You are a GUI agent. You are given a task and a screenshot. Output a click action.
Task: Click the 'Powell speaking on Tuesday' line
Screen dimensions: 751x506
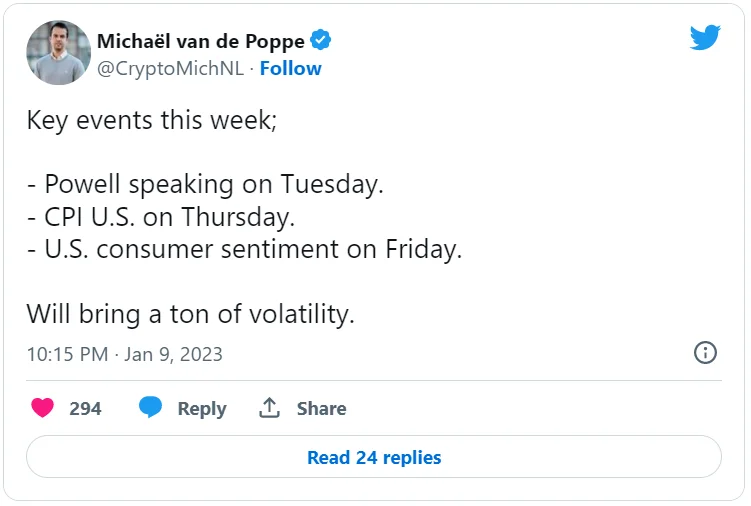pos(205,185)
